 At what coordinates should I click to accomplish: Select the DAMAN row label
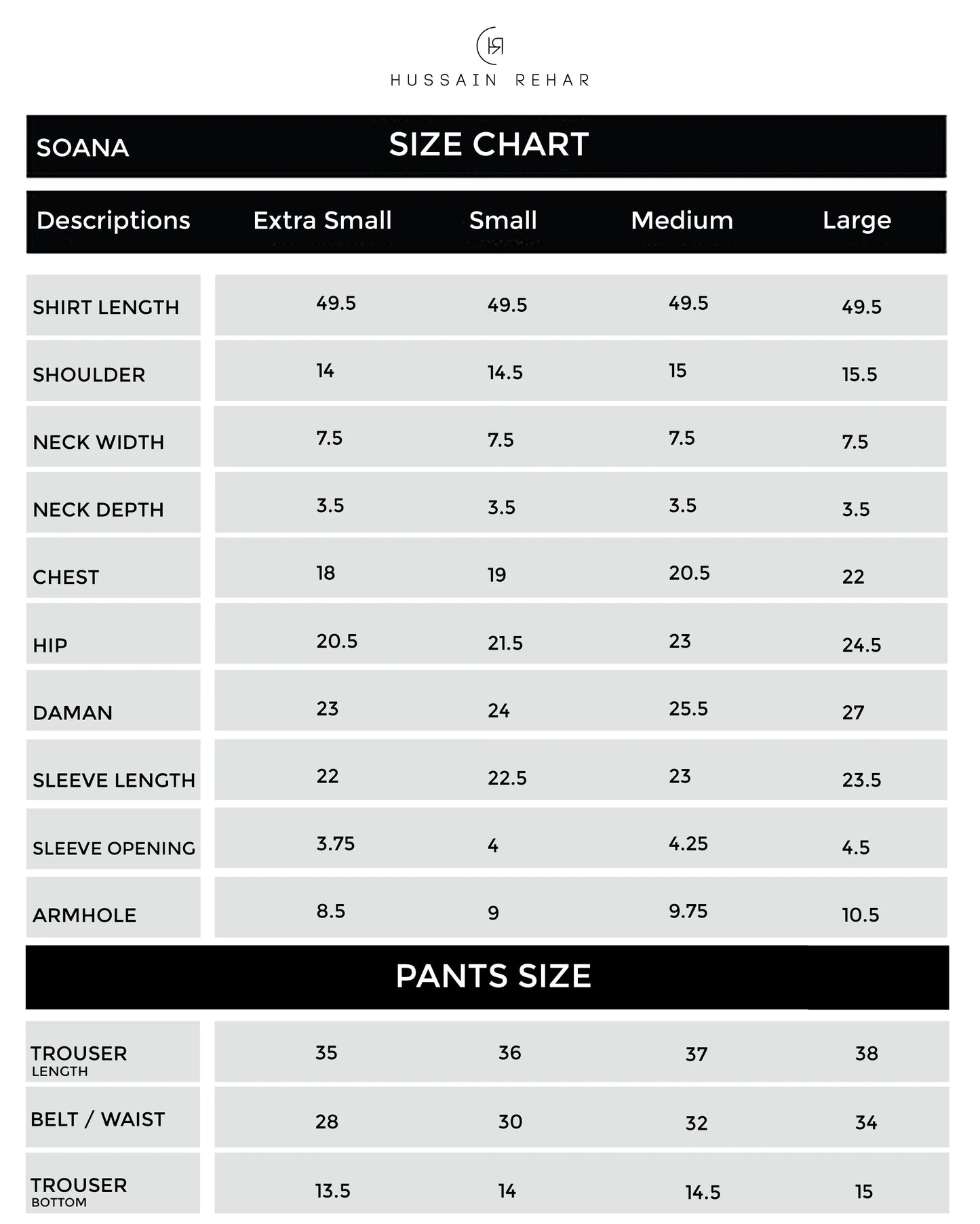(x=73, y=713)
